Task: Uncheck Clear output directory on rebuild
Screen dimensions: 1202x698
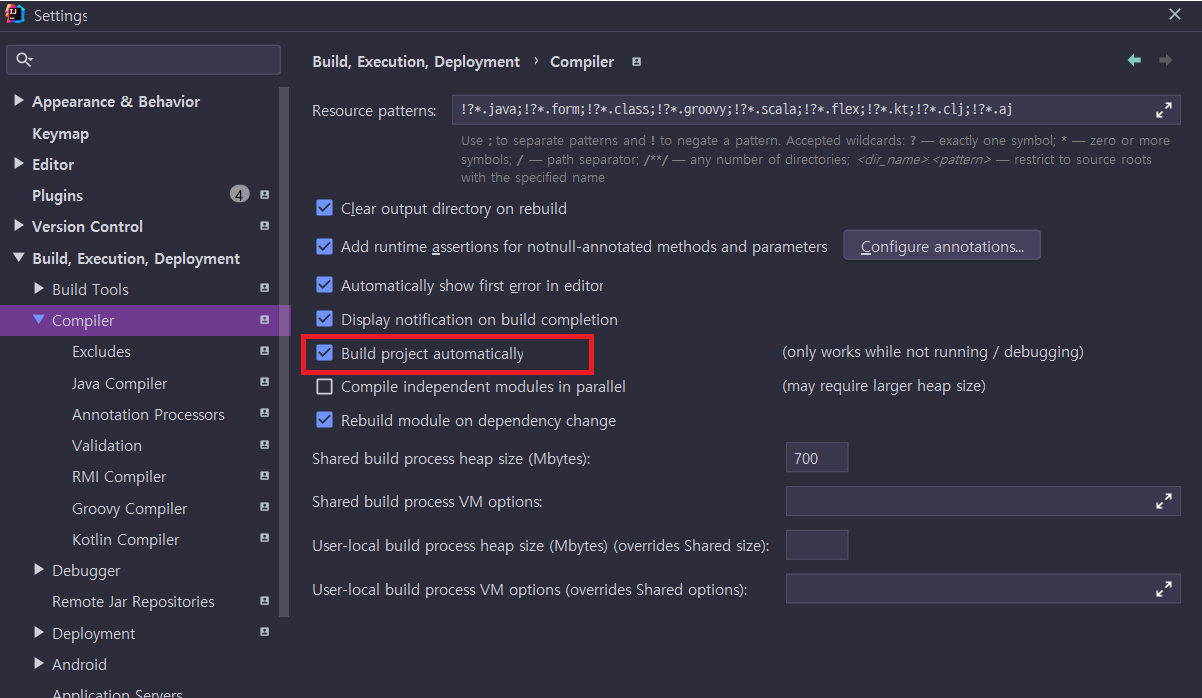Action: click(324, 208)
